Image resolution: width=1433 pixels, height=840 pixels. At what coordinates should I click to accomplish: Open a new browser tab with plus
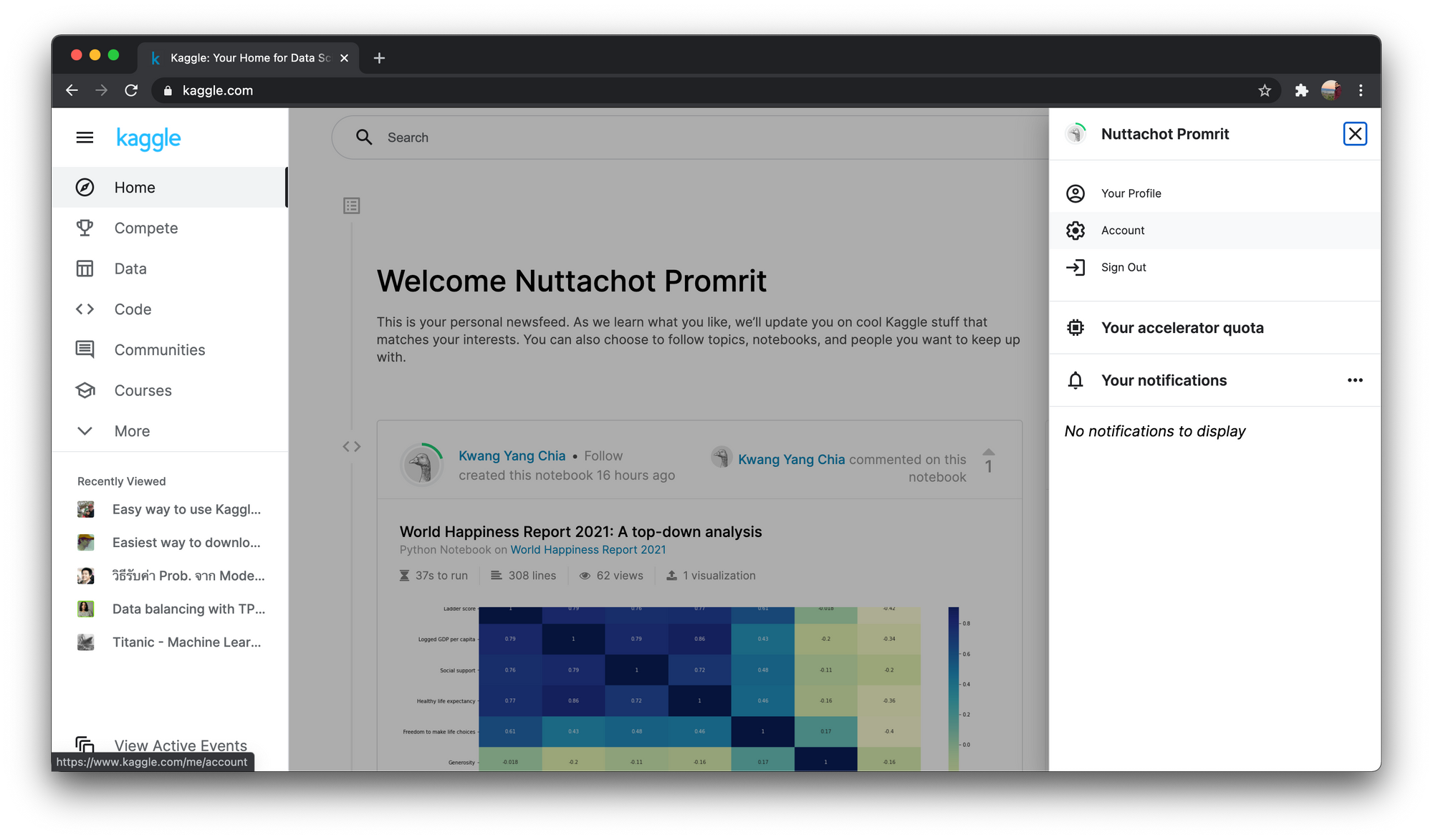coord(379,58)
